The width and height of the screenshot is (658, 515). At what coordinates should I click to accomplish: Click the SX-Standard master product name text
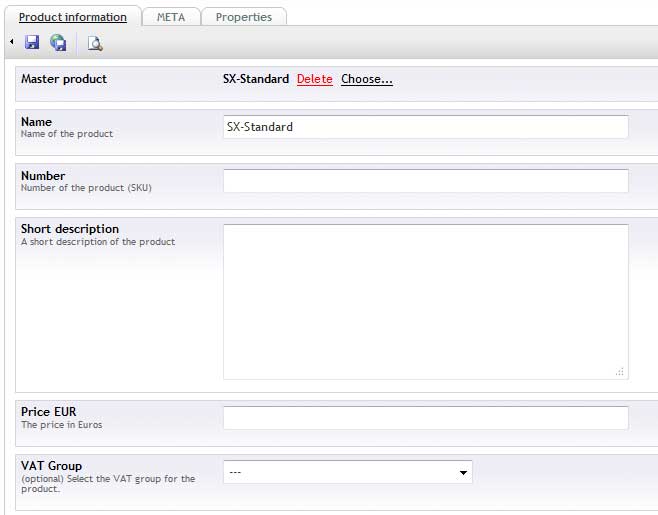[x=256, y=79]
